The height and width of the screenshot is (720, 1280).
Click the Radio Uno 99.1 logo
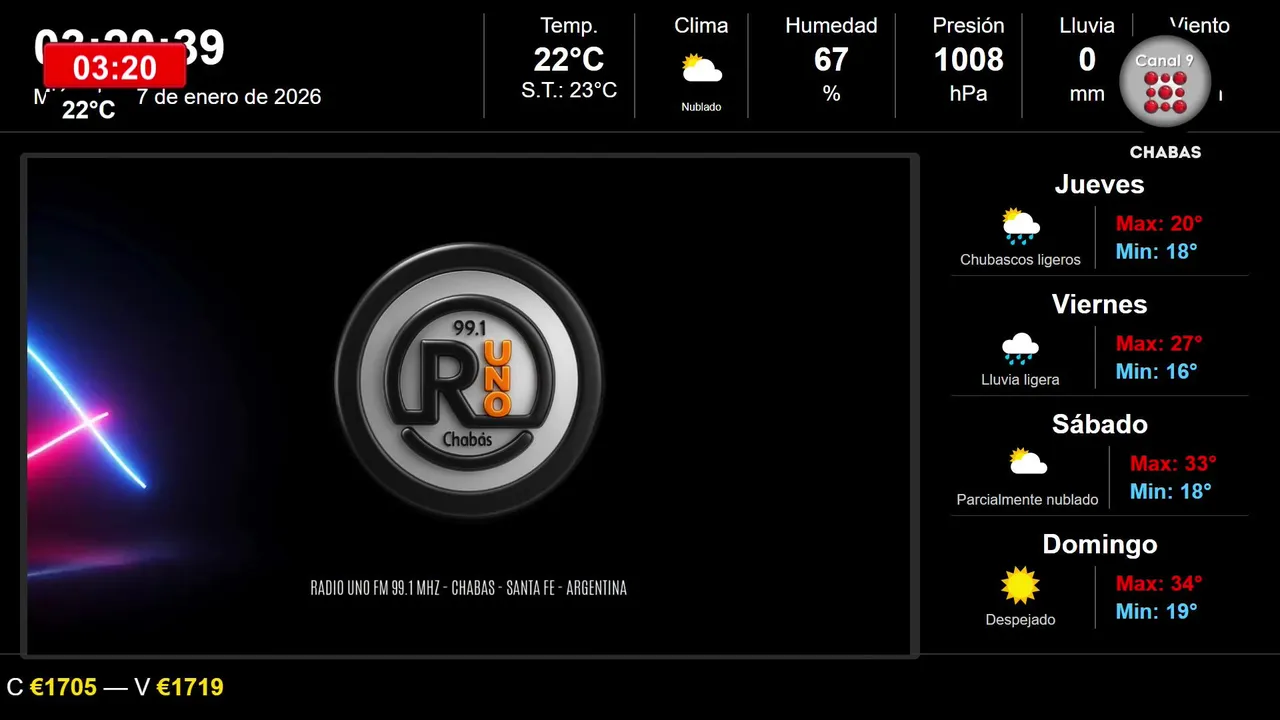click(x=468, y=381)
